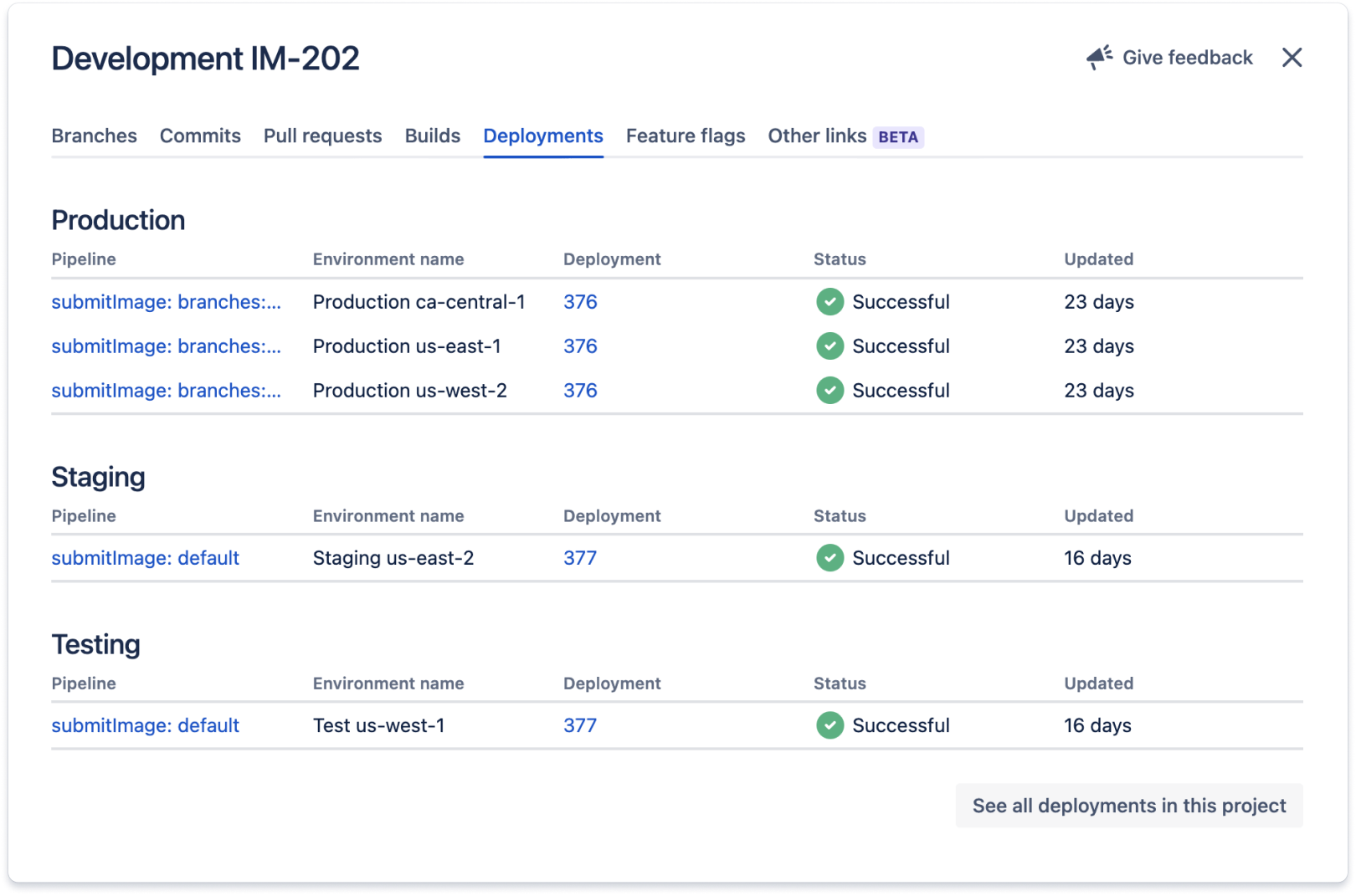The image size is (1356, 896).
Task: Click the success status icon for Staging us-east-2
Action: pyautogui.click(x=829, y=558)
